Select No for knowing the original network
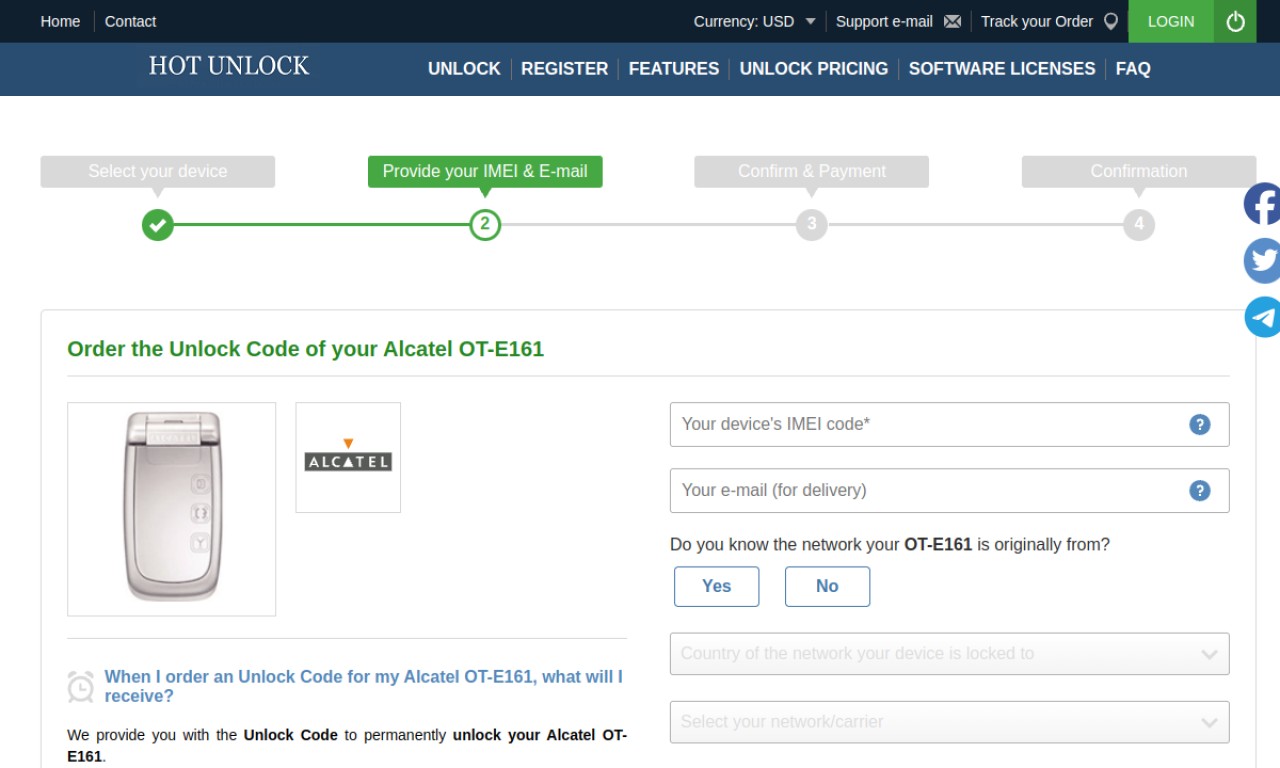Viewport: 1280px width, 768px height. pos(827,586)
